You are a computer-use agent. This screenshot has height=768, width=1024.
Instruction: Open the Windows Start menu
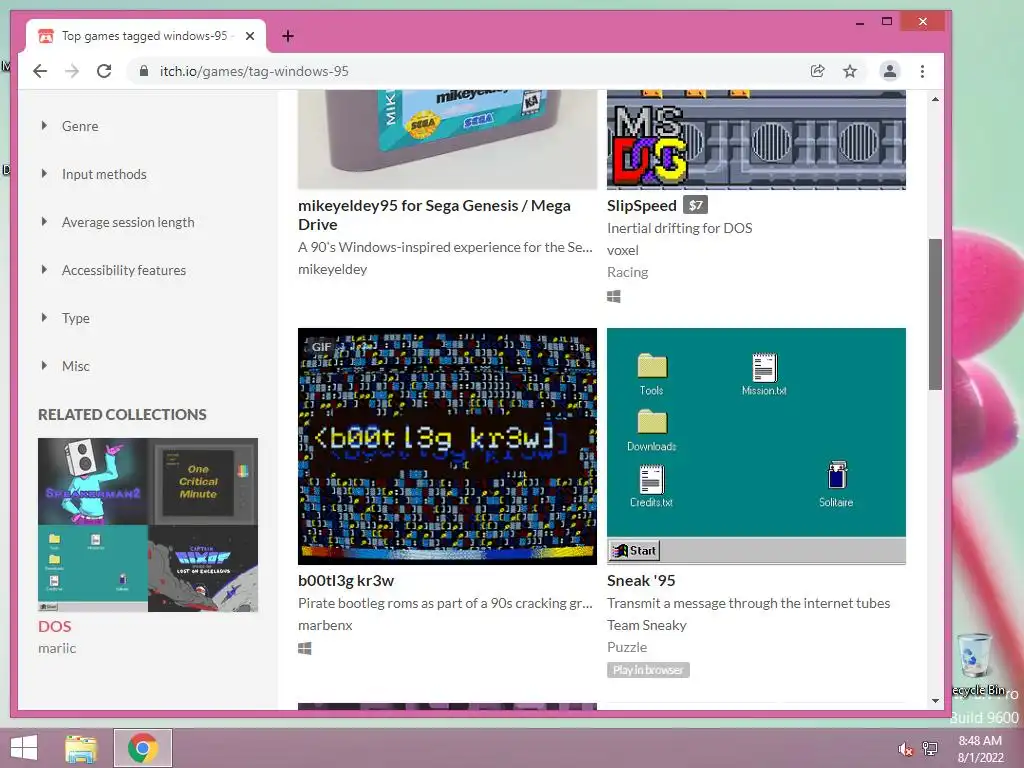coord(24,748)
